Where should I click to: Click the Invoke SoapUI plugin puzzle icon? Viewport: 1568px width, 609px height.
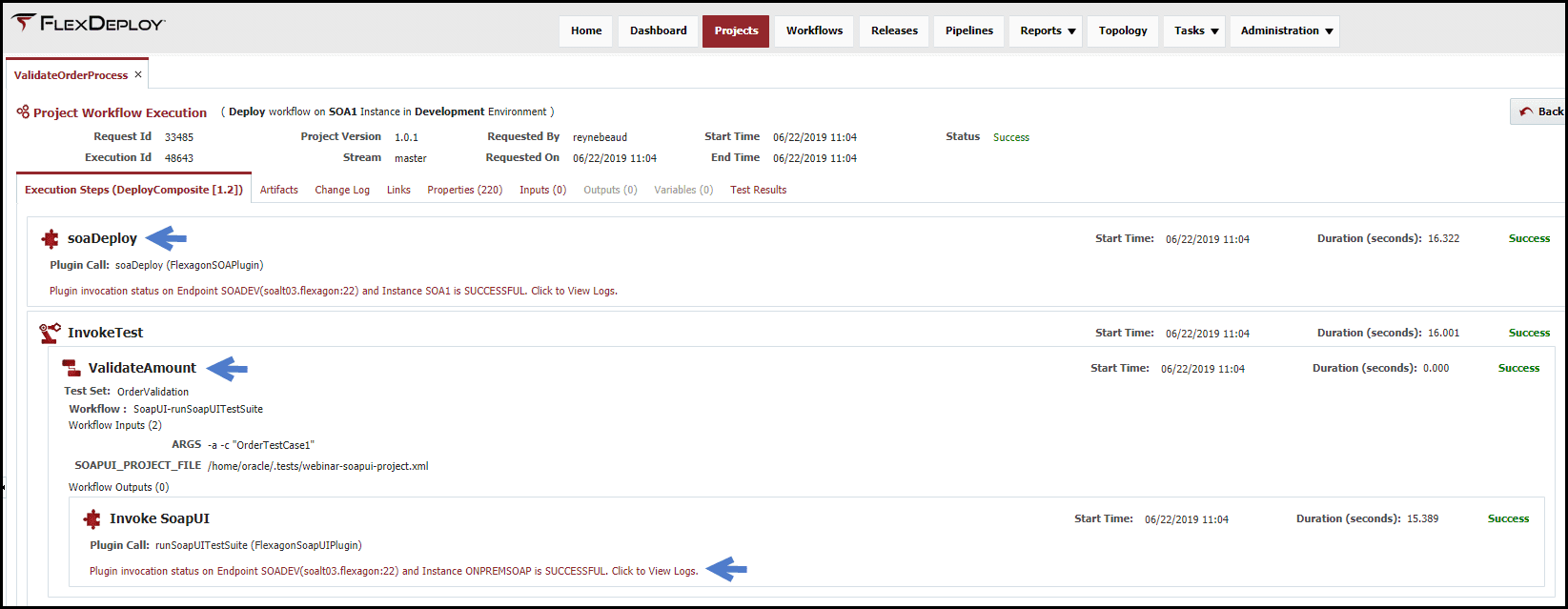coord(92,518)
